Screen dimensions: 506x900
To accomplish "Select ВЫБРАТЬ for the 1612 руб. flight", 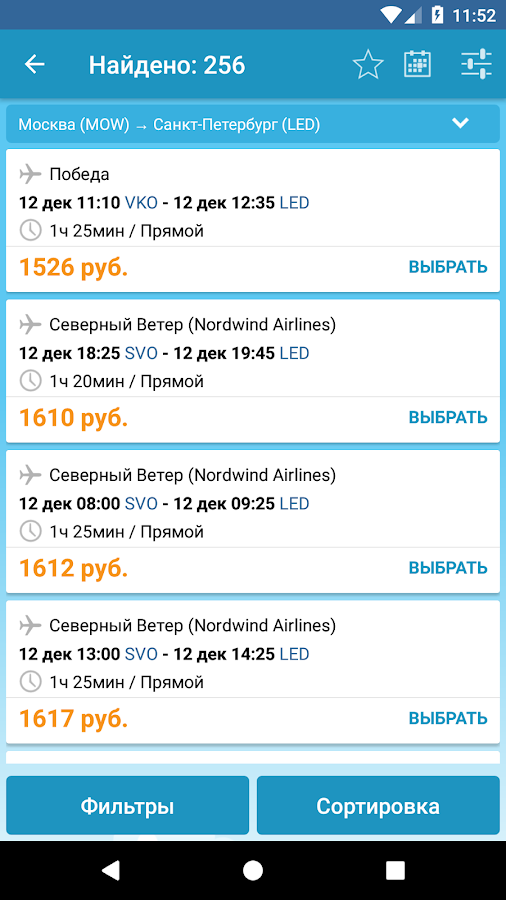I will (448, 568).
